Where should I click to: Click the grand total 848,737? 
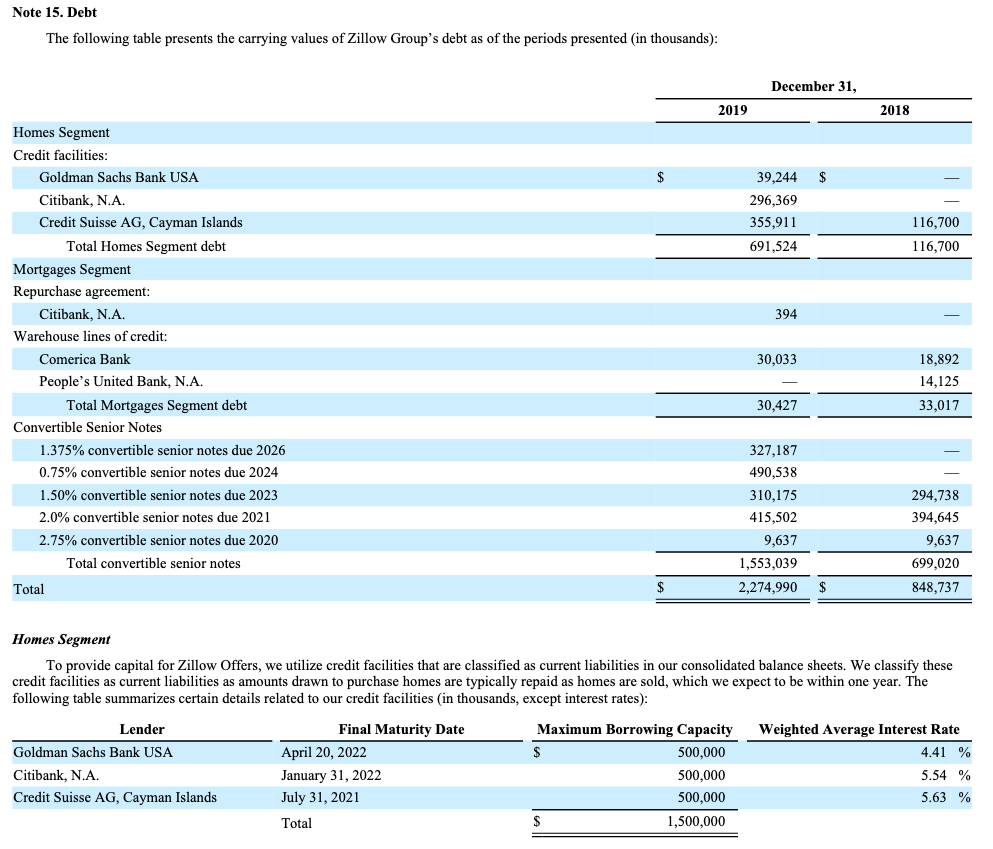[935, 588]
